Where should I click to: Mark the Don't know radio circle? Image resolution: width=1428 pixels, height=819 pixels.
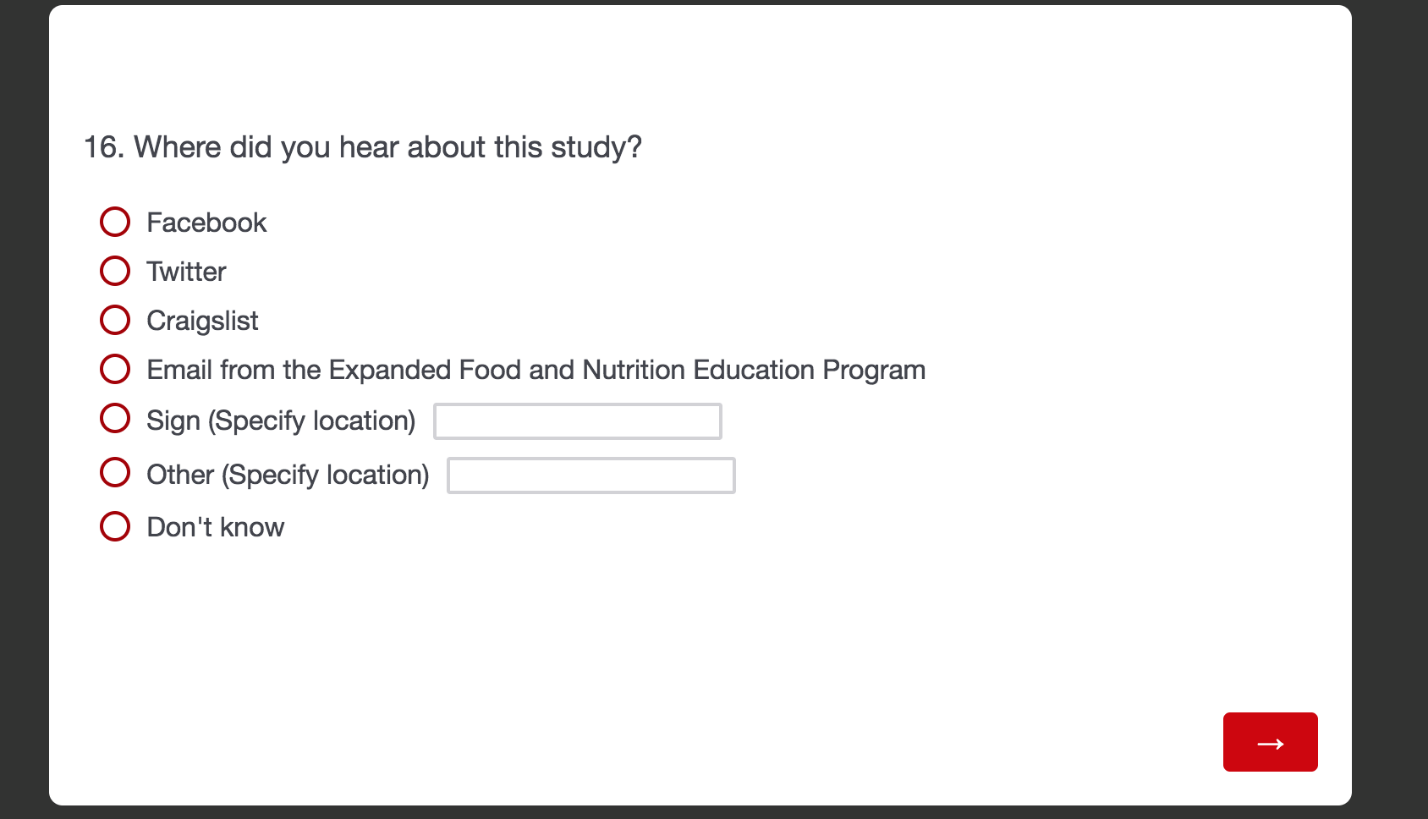click(115, 526)
